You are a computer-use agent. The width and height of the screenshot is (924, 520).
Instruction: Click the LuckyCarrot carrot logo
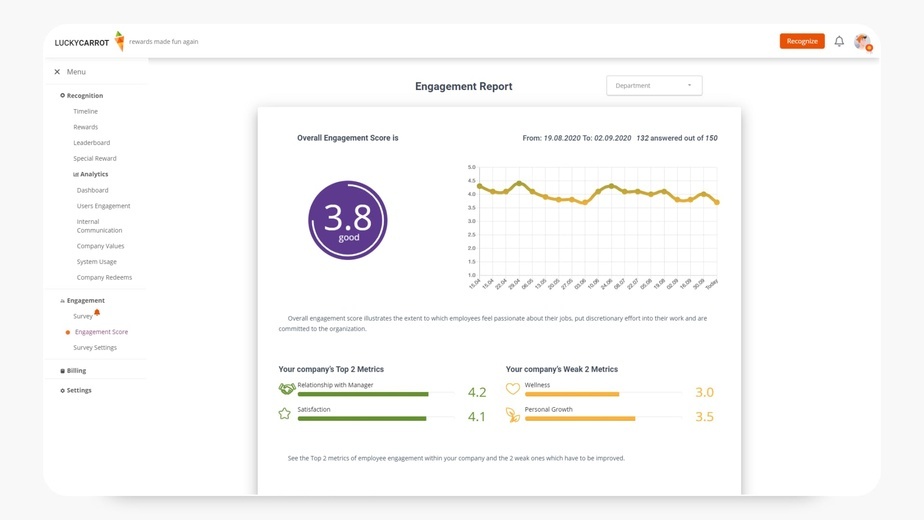click(x=120, y=41)
